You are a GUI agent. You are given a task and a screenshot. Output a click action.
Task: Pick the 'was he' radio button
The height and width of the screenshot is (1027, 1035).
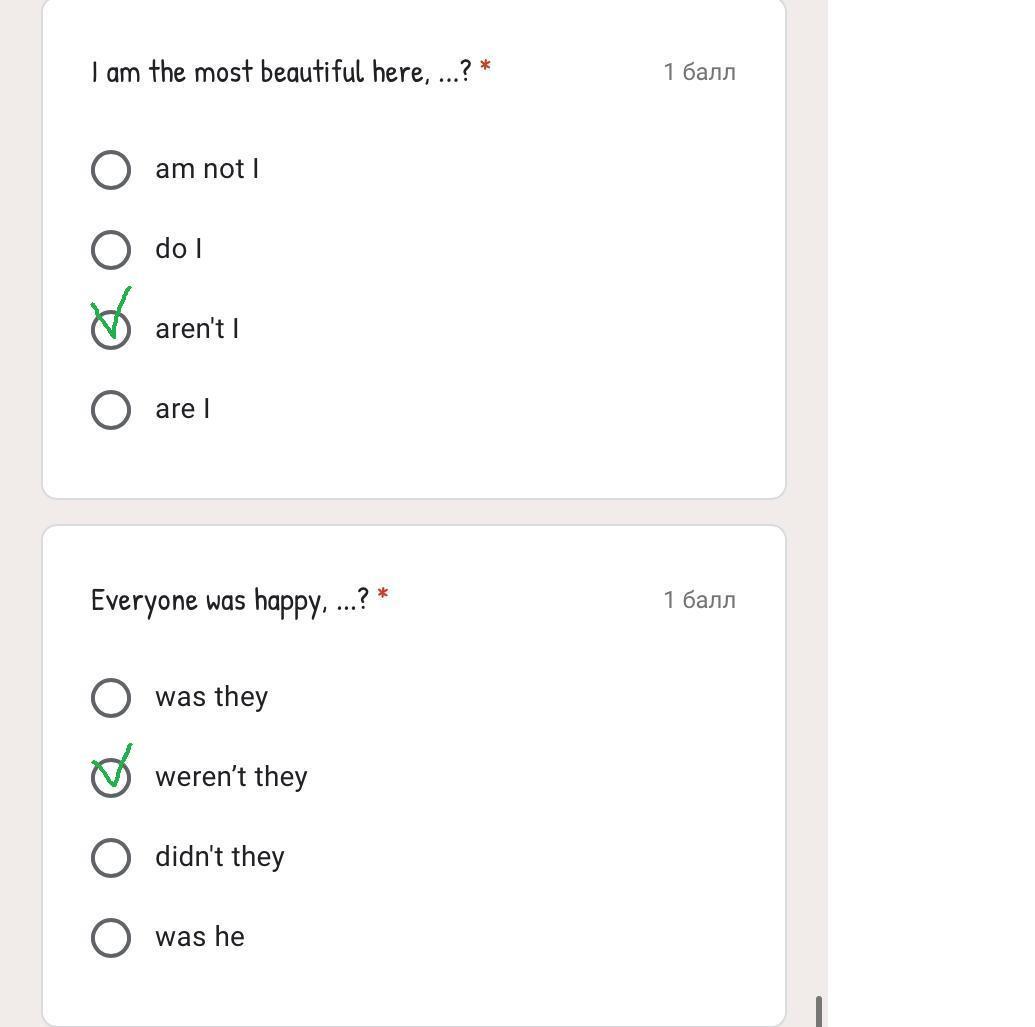coord(111,938)
